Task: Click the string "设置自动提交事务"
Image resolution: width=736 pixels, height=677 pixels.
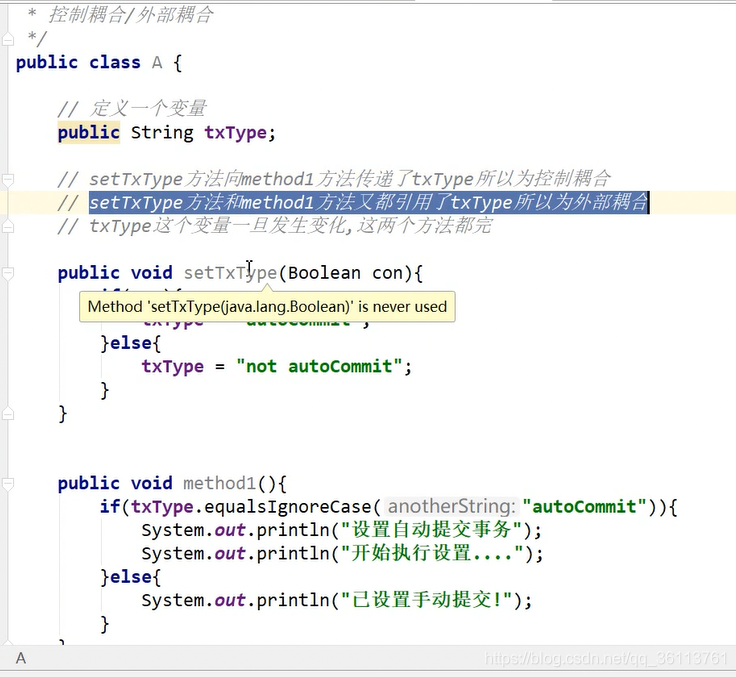Action: coord(431,530)
